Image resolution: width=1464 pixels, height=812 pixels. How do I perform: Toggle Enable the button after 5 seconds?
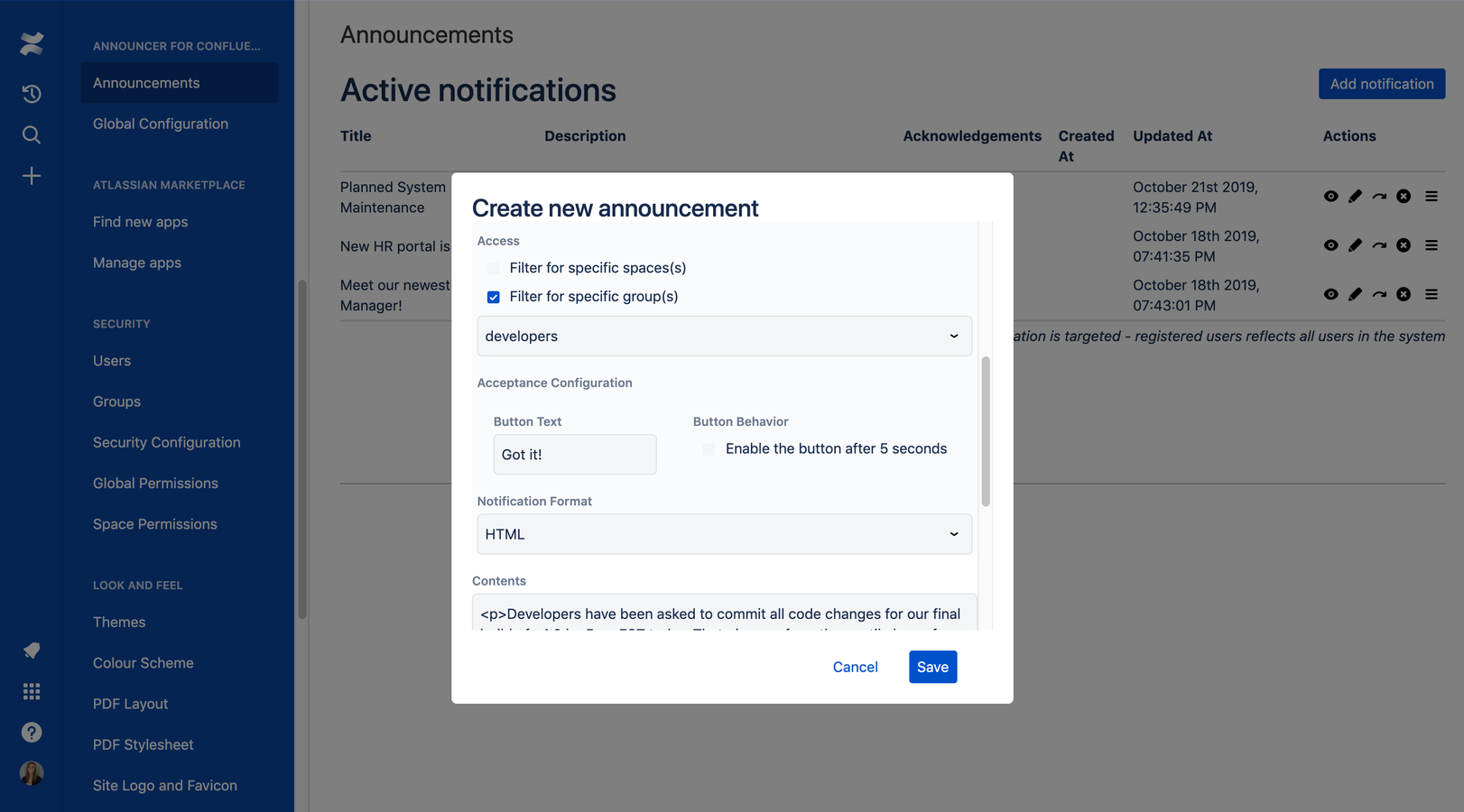(x=709, y=449)
